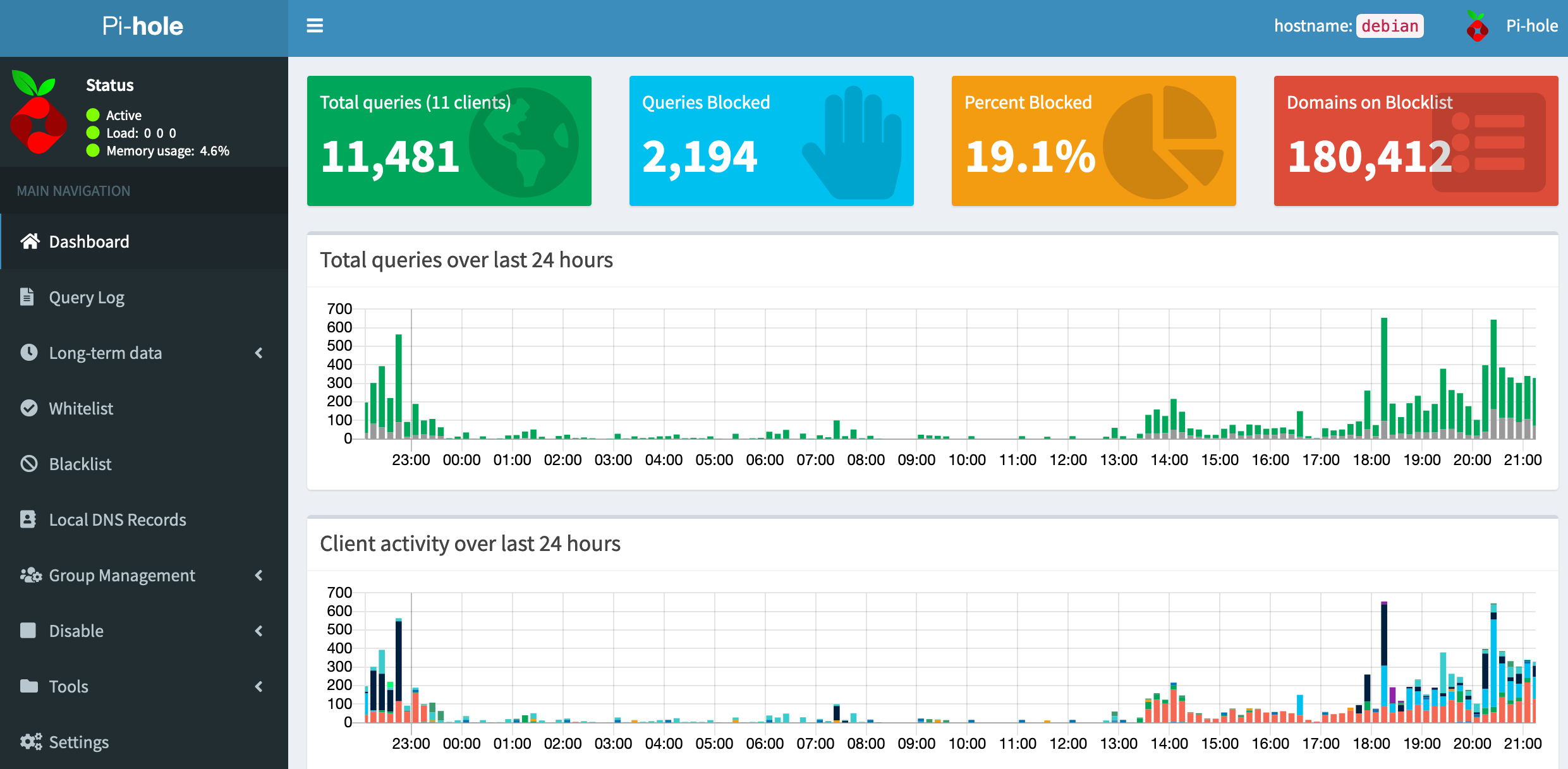
Task: Click the Query Log document icon
Action: [27, 296]
